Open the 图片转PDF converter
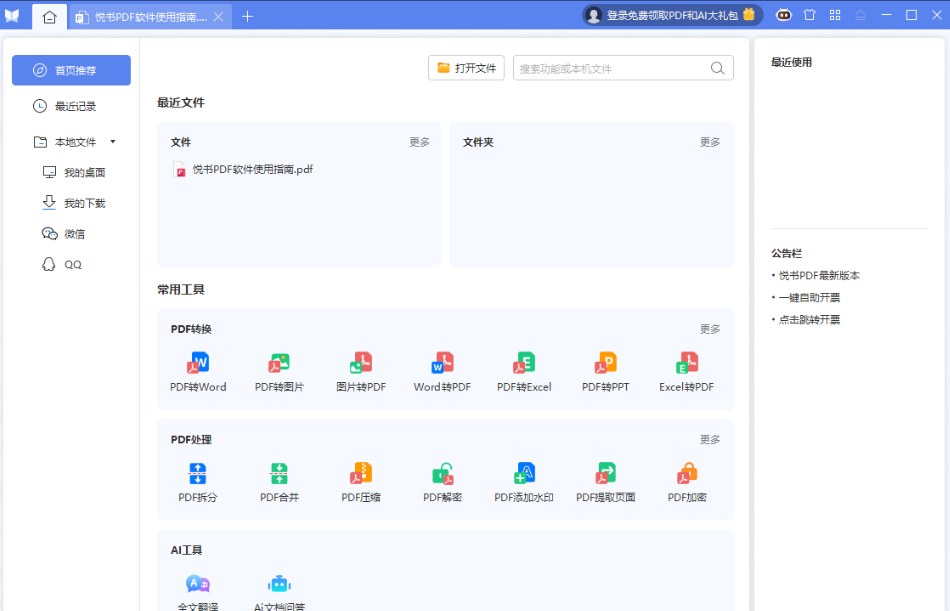The image size is (950, 611). (361, 372)
